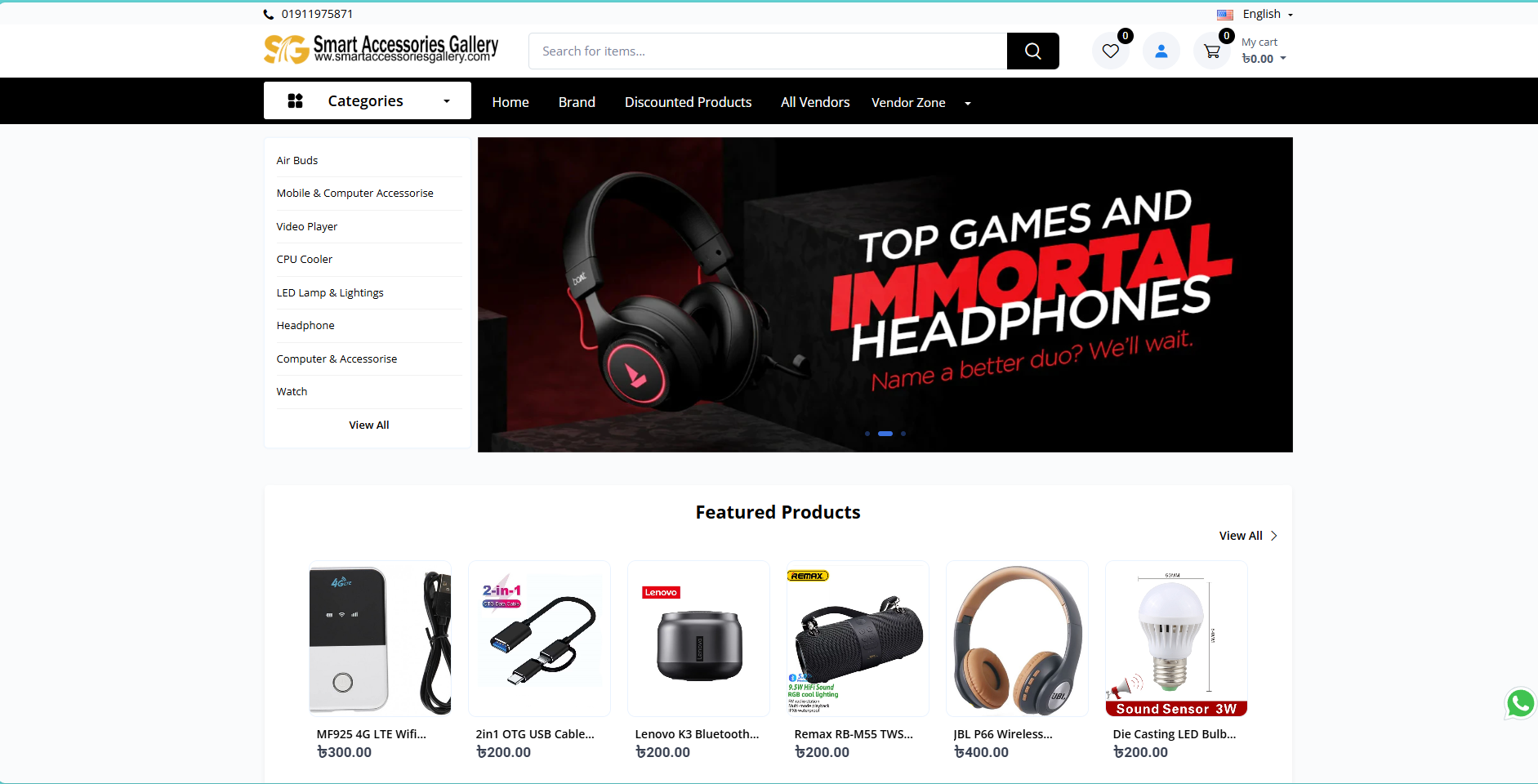Expand the Vendor Zone dropdown arrow
Image resolution: width=1538 pixels, height=784 pixels.
pyautogui.click(x=968, y=103)
